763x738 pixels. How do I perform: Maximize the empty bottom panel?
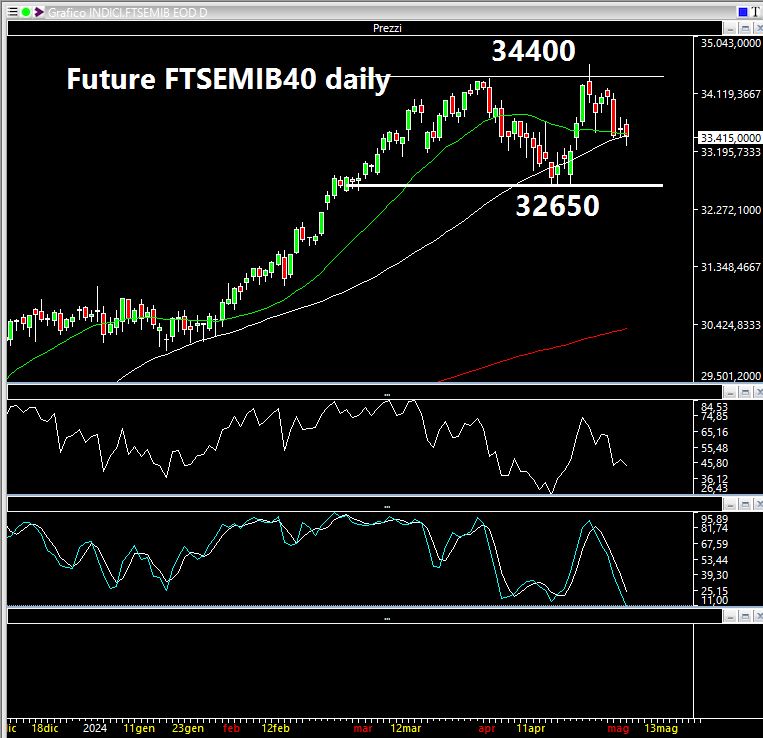click(745, 617)
